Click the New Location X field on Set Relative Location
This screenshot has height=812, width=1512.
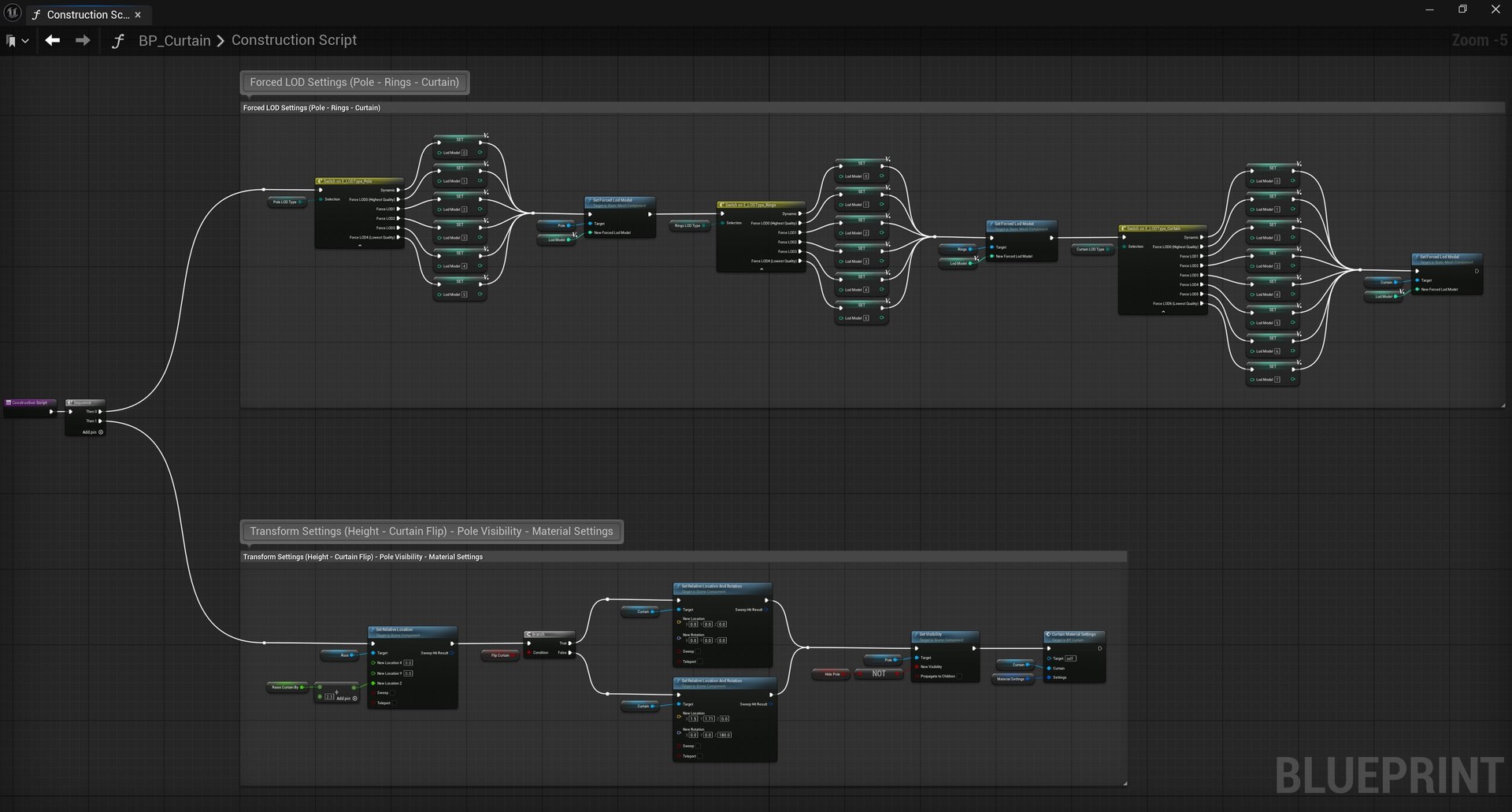tap(408, 663)
